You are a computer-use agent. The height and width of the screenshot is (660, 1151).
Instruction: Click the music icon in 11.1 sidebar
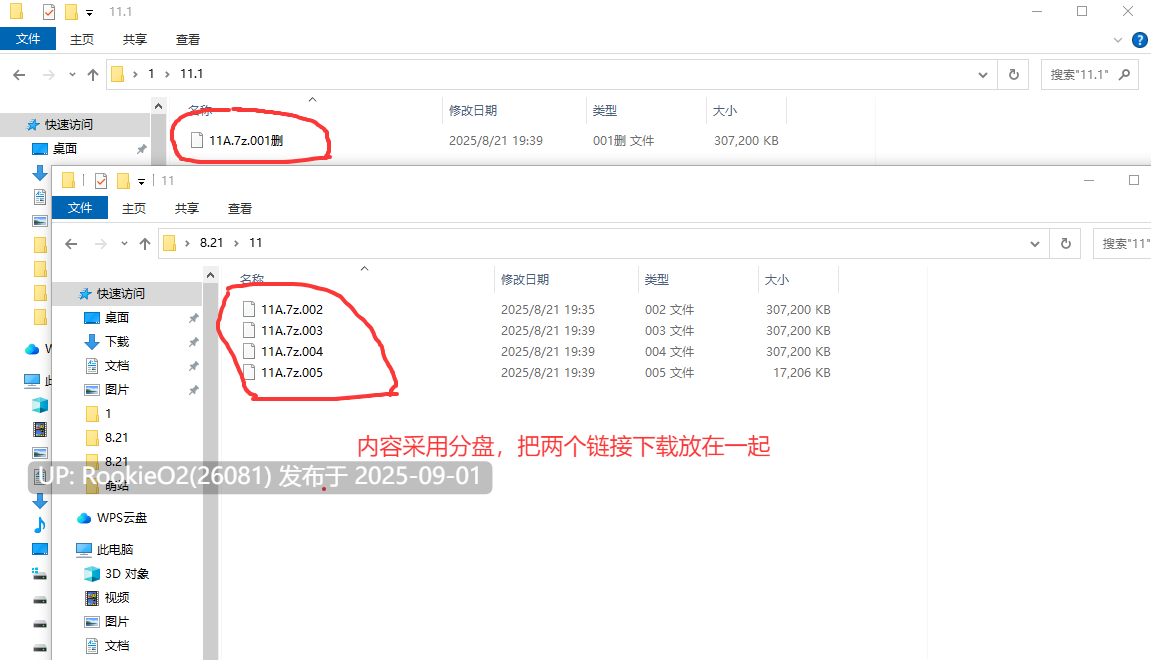[40, 525]
